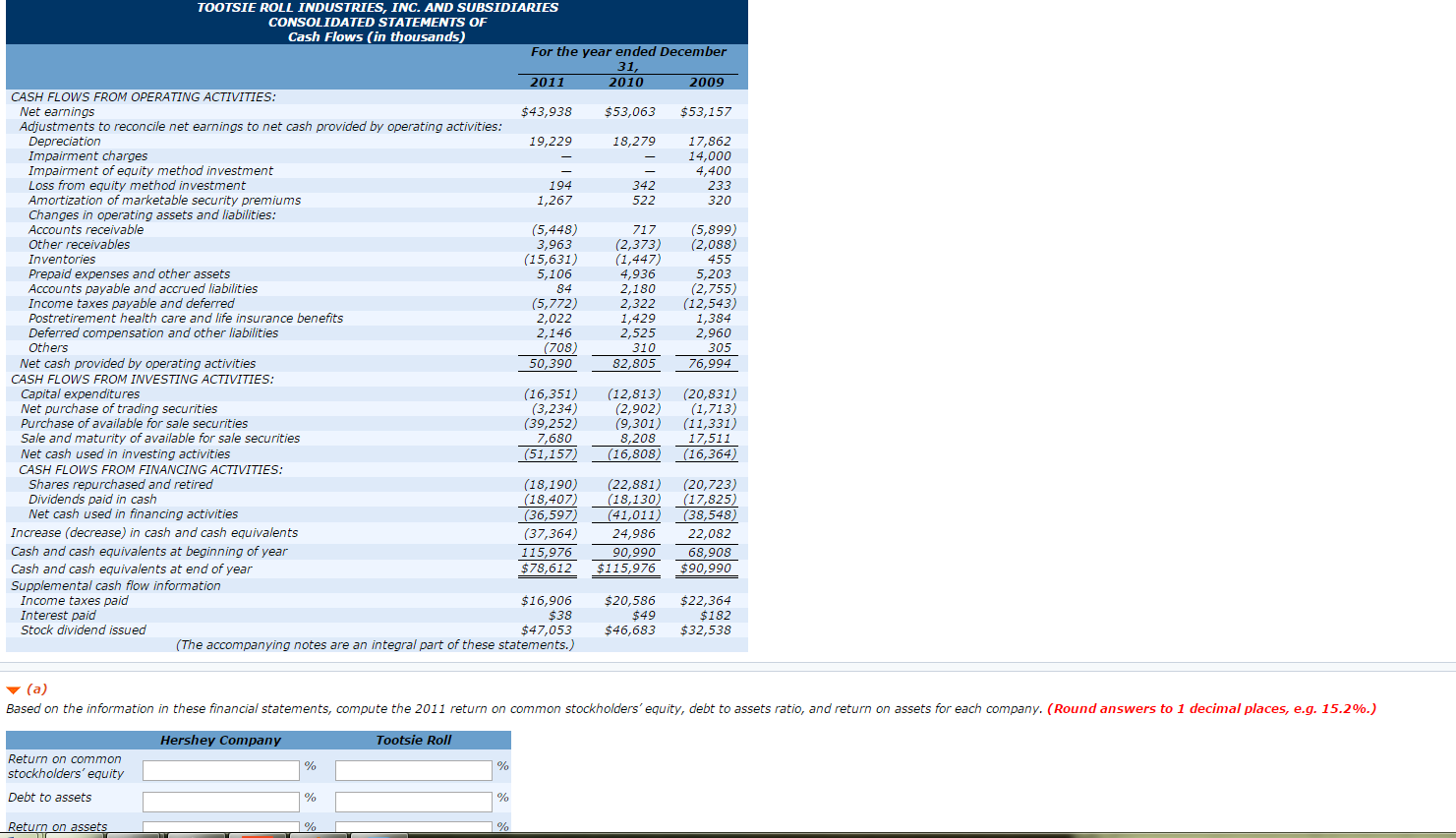Click the operating cash total '82,805'
The height and width of the screenshot is (838, 1456).
(633, 363)
